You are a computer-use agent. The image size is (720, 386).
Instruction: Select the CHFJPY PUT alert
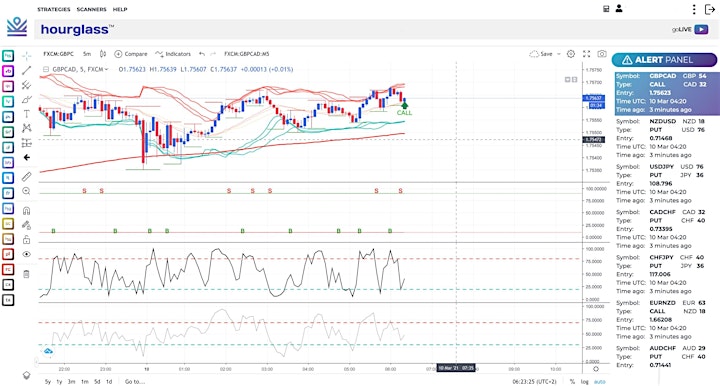[x=667, y=274]
